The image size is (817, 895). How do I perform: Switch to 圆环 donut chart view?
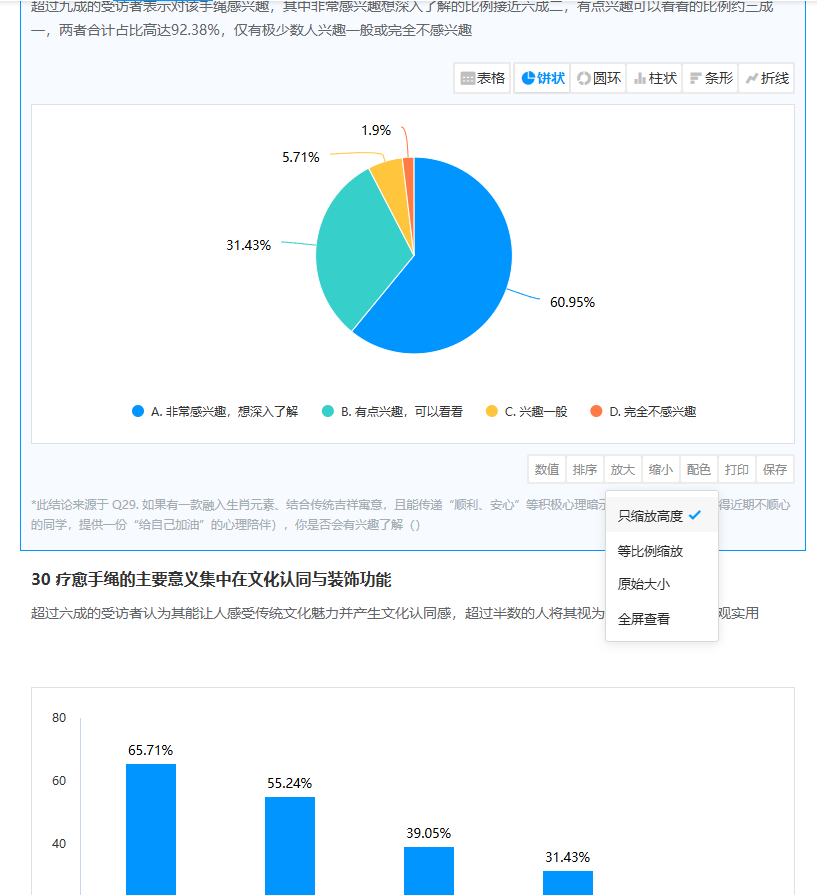tap(598, 78)
